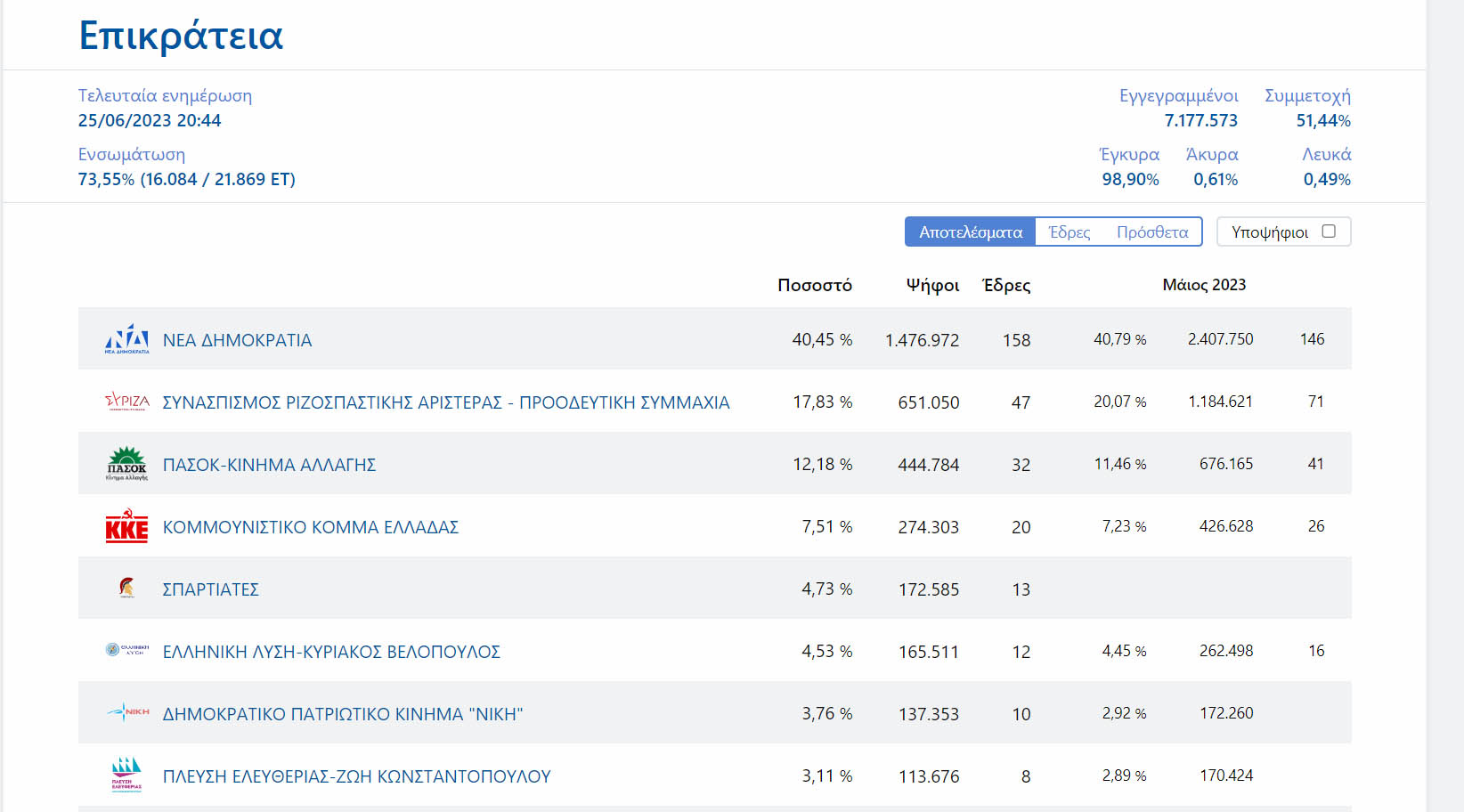Enable the Υποψήφιοι checkbox
This screenshot has height=812, width=1464.
tap(1328, 231)
